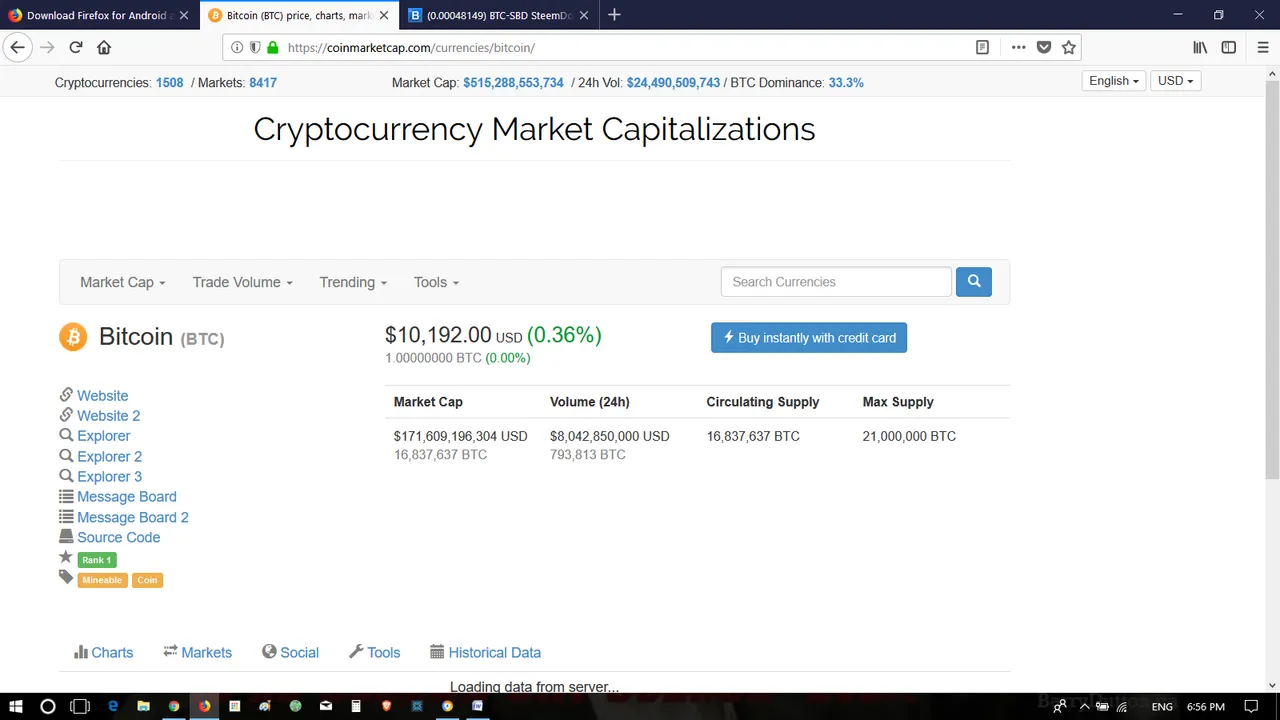Open the Historical Data tab

pos(485,652)
